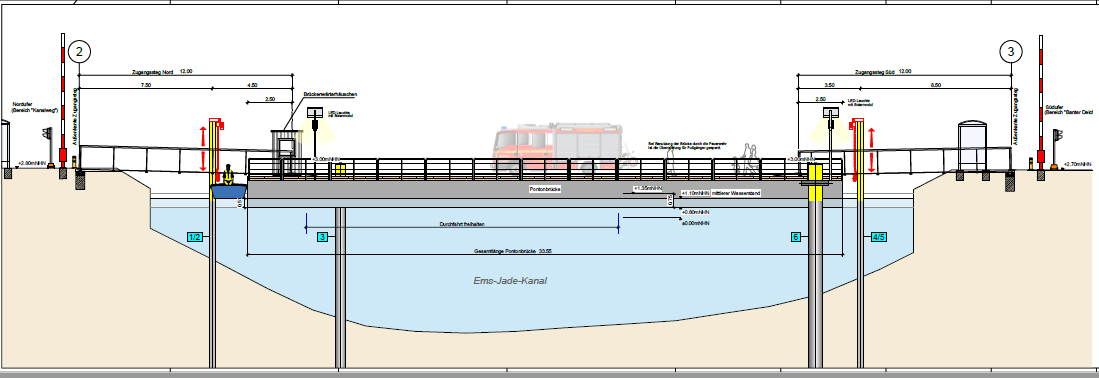Image resolution: width=1099 pixels, height=378 pixels.
Task: Click the south bank traffic signal
Action: [x=1058, y=135]
